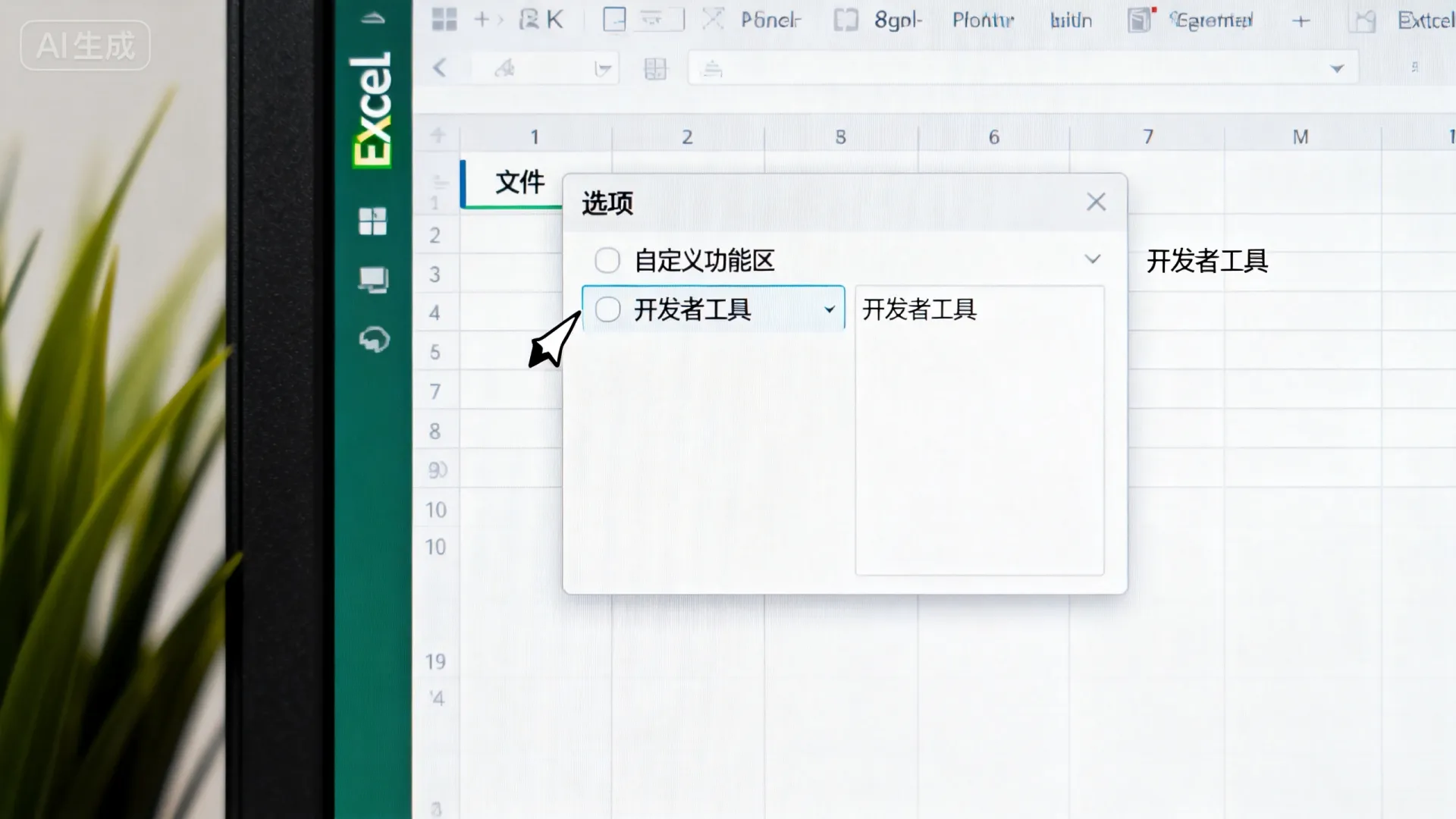
Task: Click the windows grid icon in the green sidebar
Action: 372,221
